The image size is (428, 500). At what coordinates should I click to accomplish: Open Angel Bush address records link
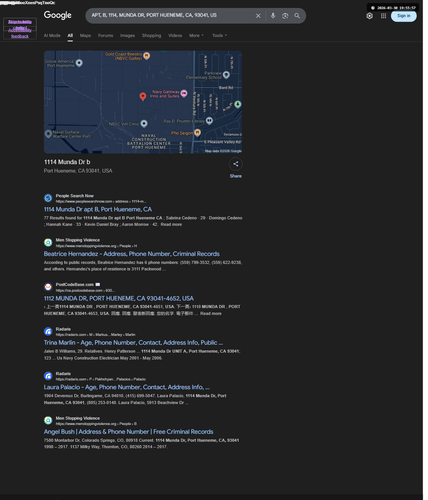(128, 432)
